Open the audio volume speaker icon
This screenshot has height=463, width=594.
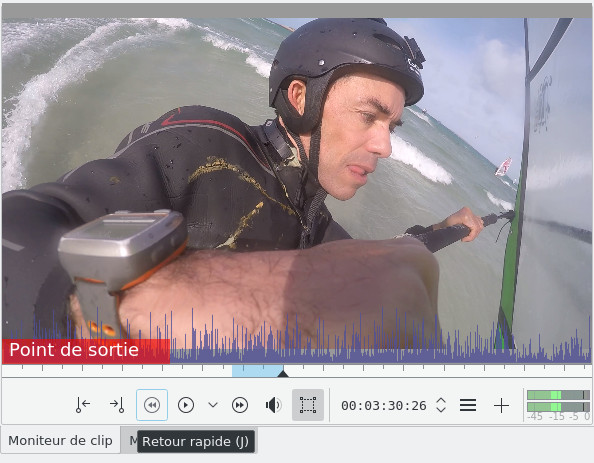tap(273, 405)
